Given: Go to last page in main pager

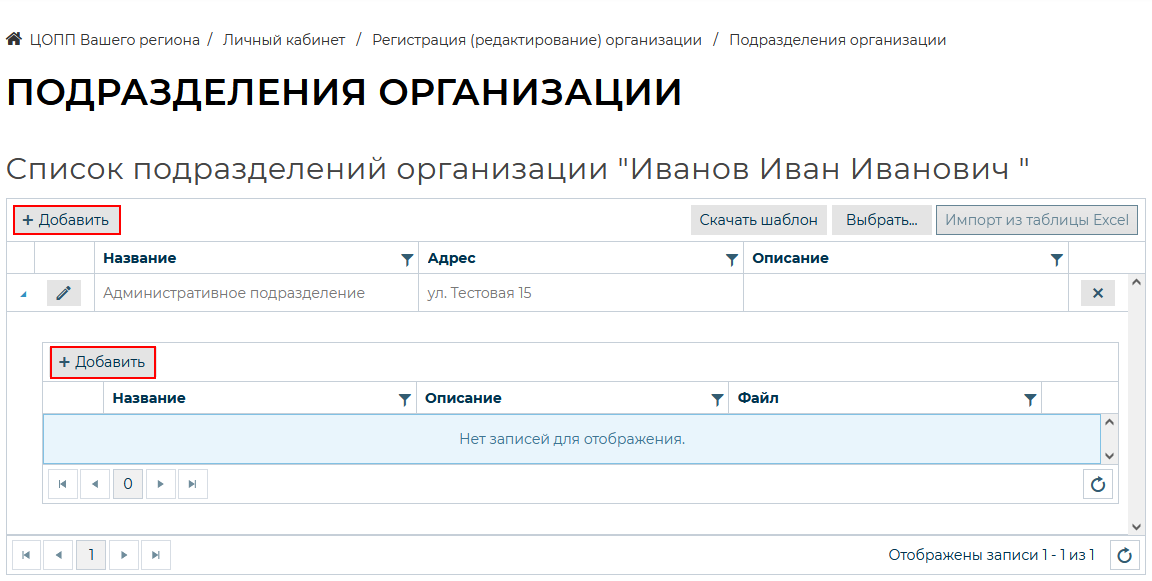Looking at the screenshot, I should (x=156, y=555).
